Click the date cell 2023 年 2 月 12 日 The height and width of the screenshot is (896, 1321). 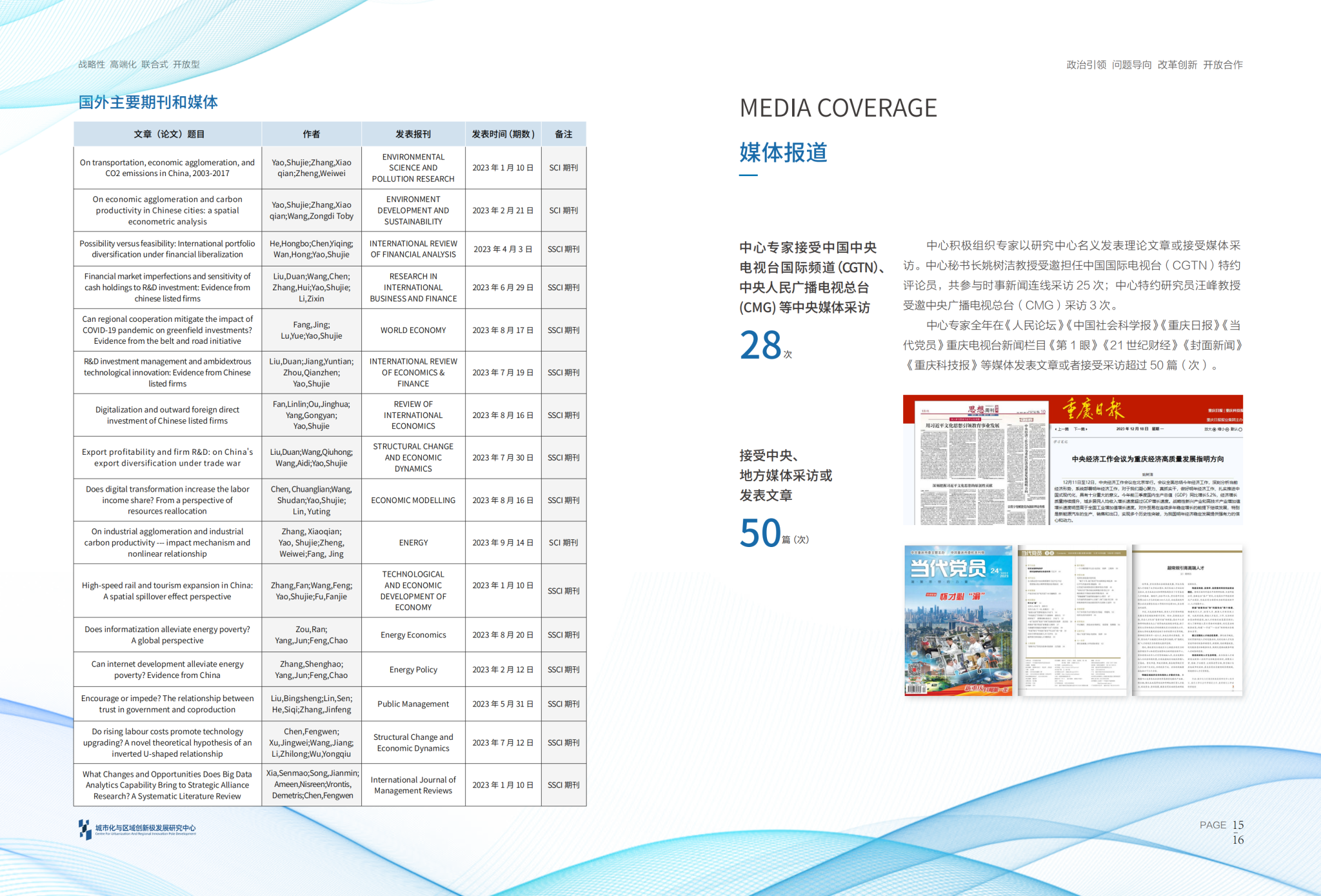click(x=503, y=670)
